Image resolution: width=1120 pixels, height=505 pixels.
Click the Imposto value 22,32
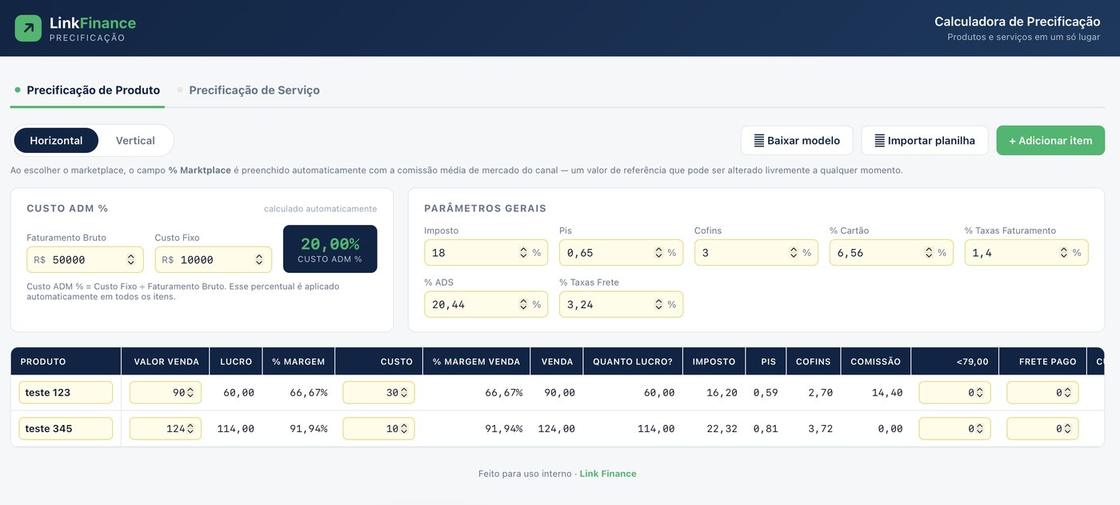721,429
